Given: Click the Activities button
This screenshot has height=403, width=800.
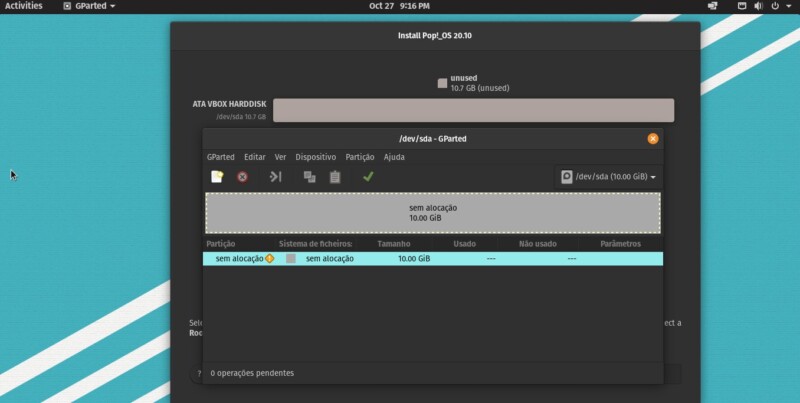Looking at the screenshot, I should tap(23, 6).
